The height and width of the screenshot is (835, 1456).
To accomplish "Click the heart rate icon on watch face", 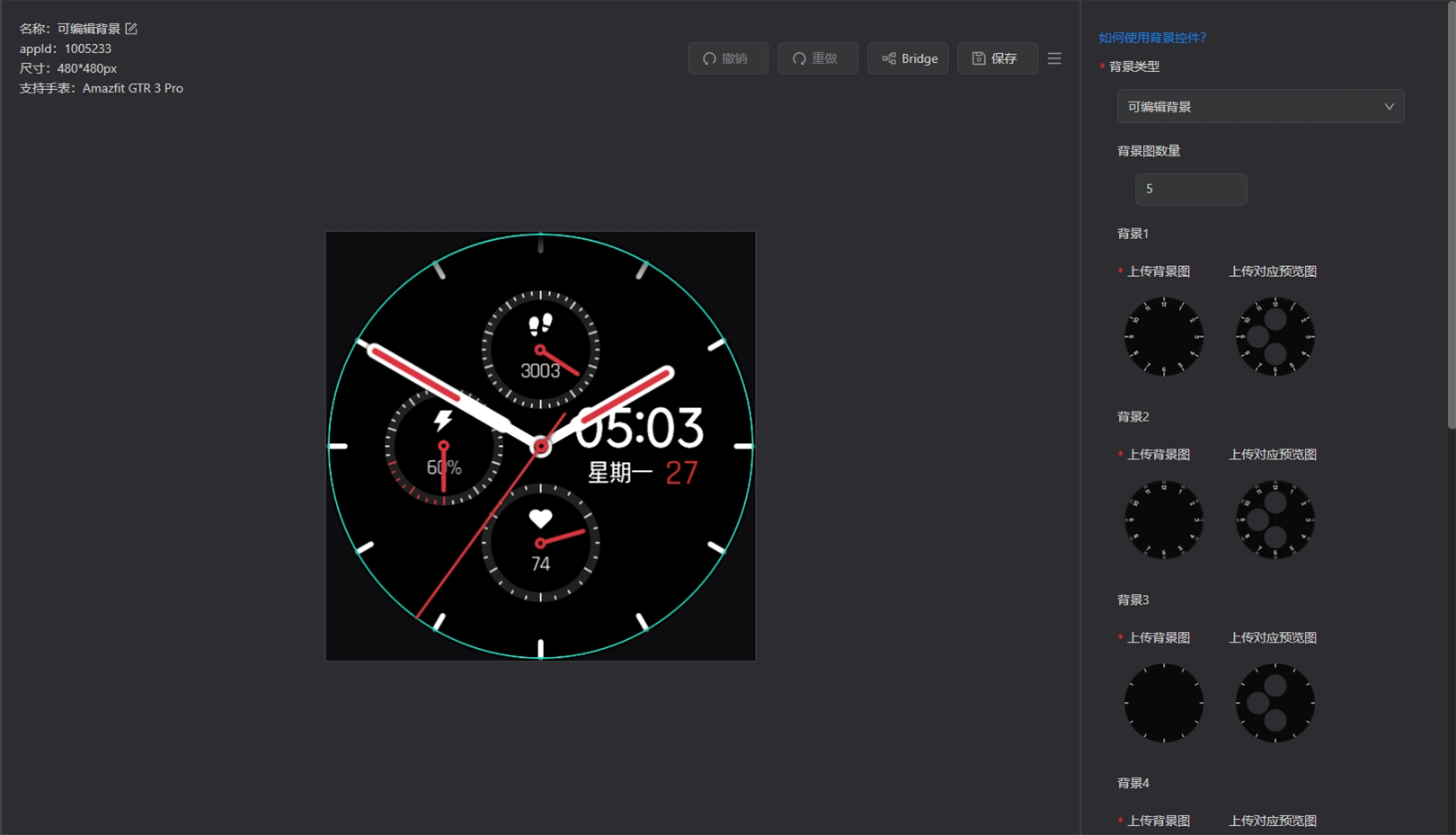I will pos(540,519).
